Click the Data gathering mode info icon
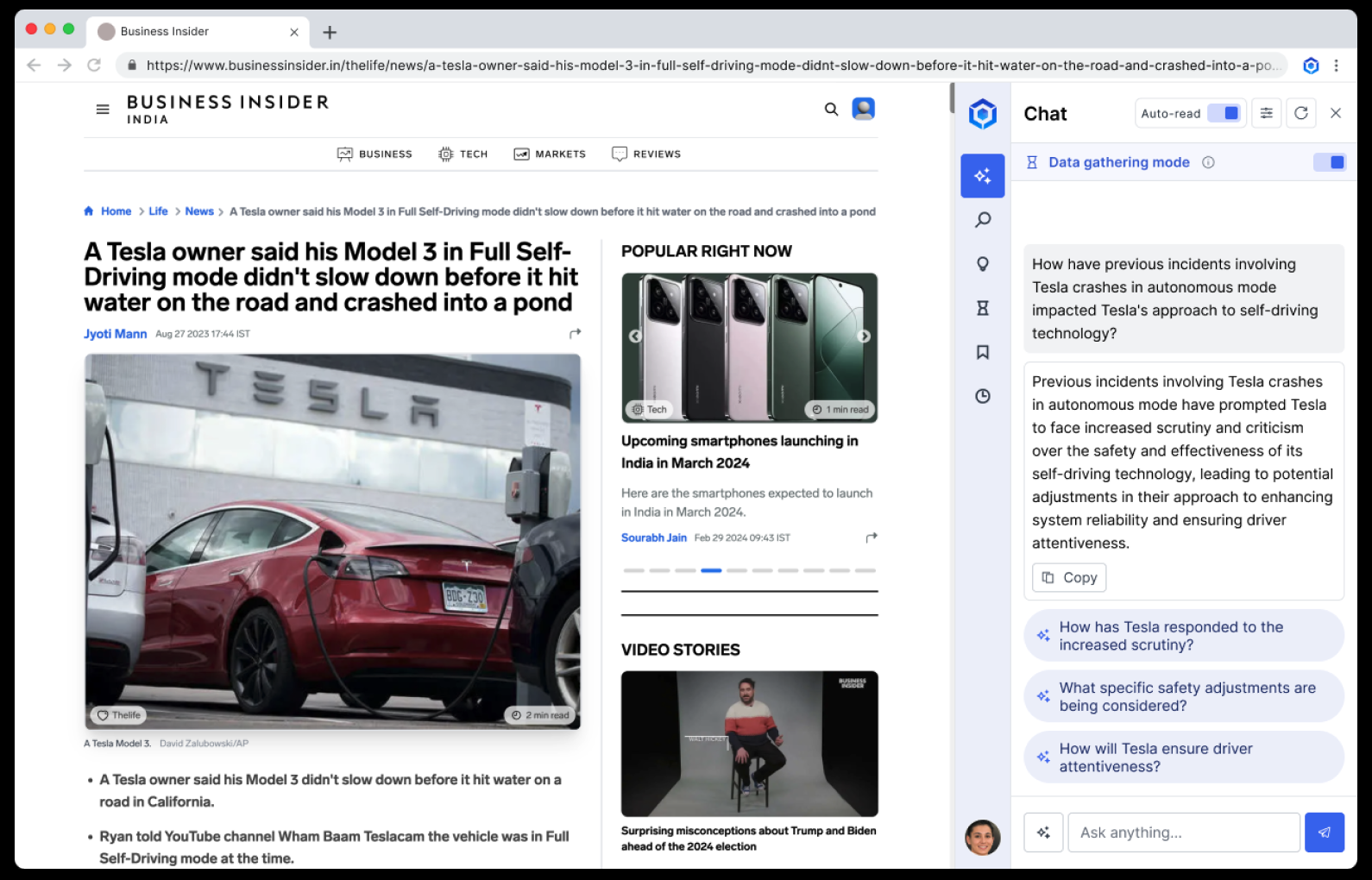Image resolution: width=1372 pixels, height=880 pixels. click(1208, 162)
